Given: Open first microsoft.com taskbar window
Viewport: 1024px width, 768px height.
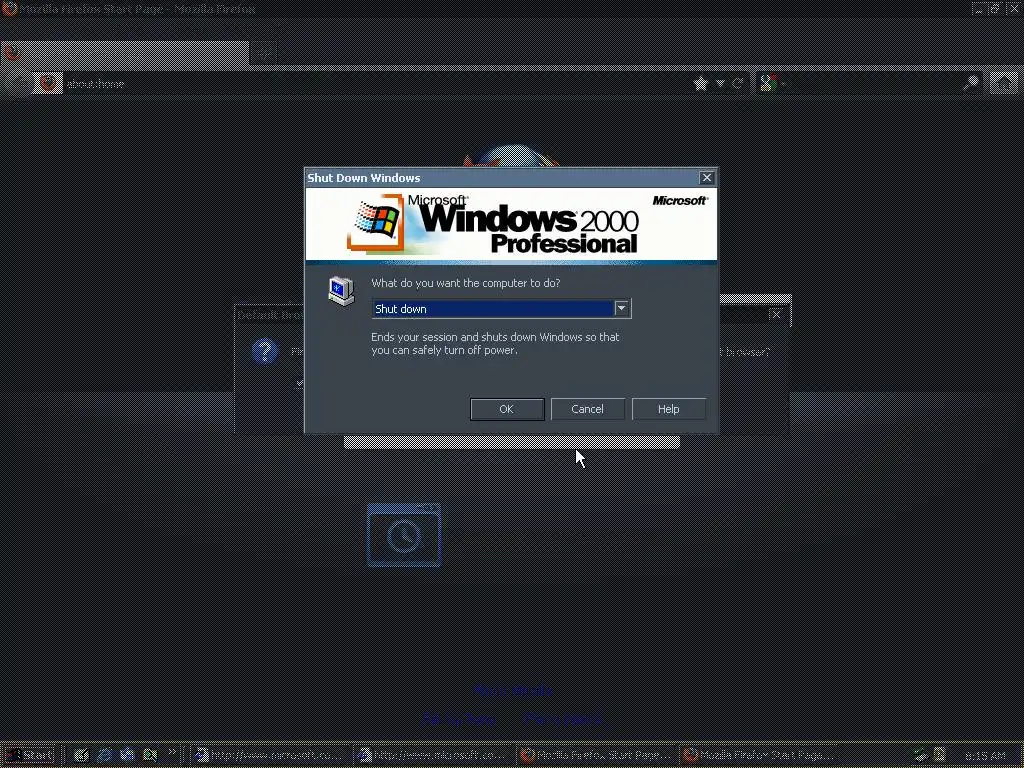Looking at the screenshot, I should pos(271,755).
